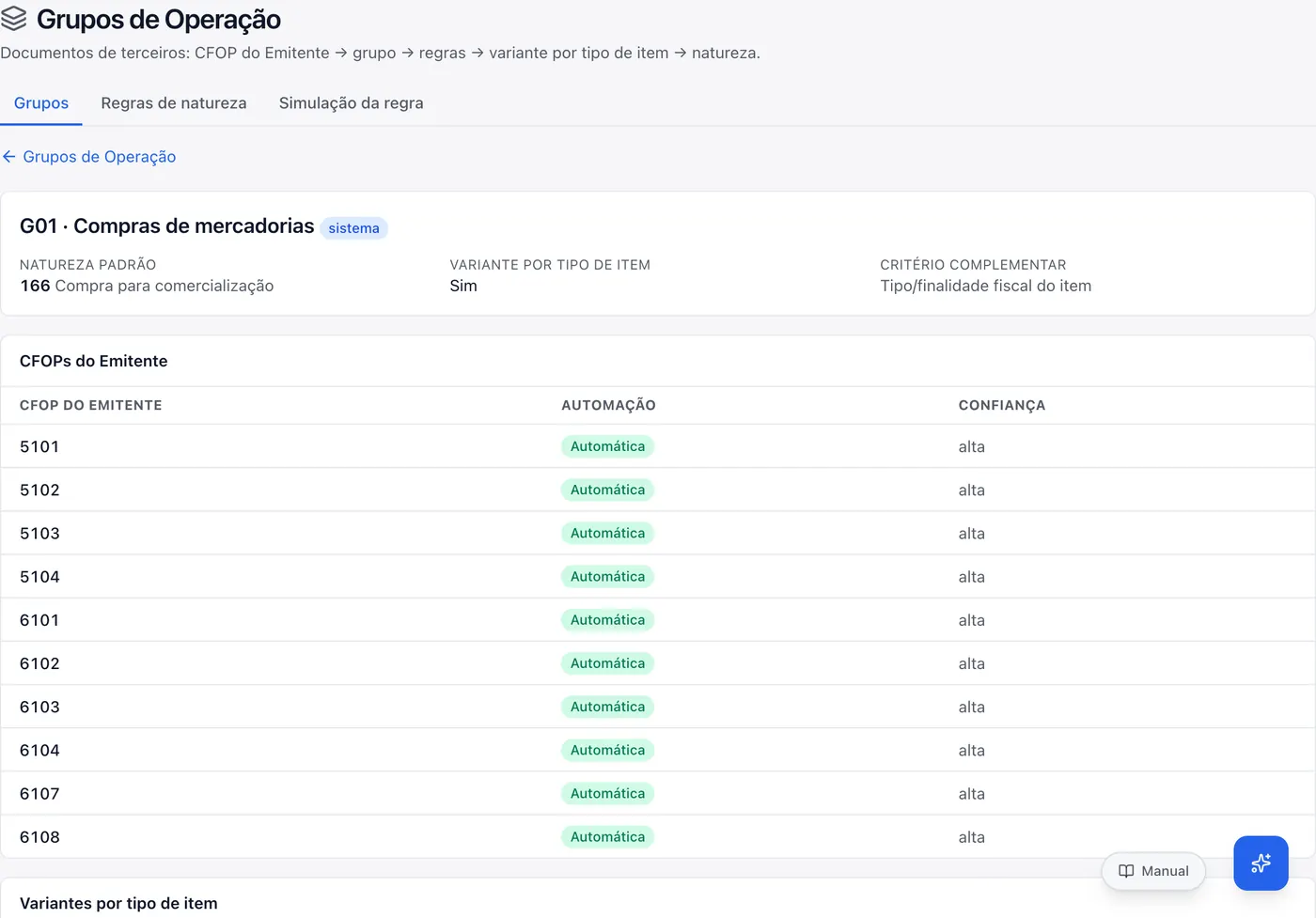Select CFOP 5101 cell
Screen dimensions: 1316x918
pyautogui.click(x=39, y=446)
